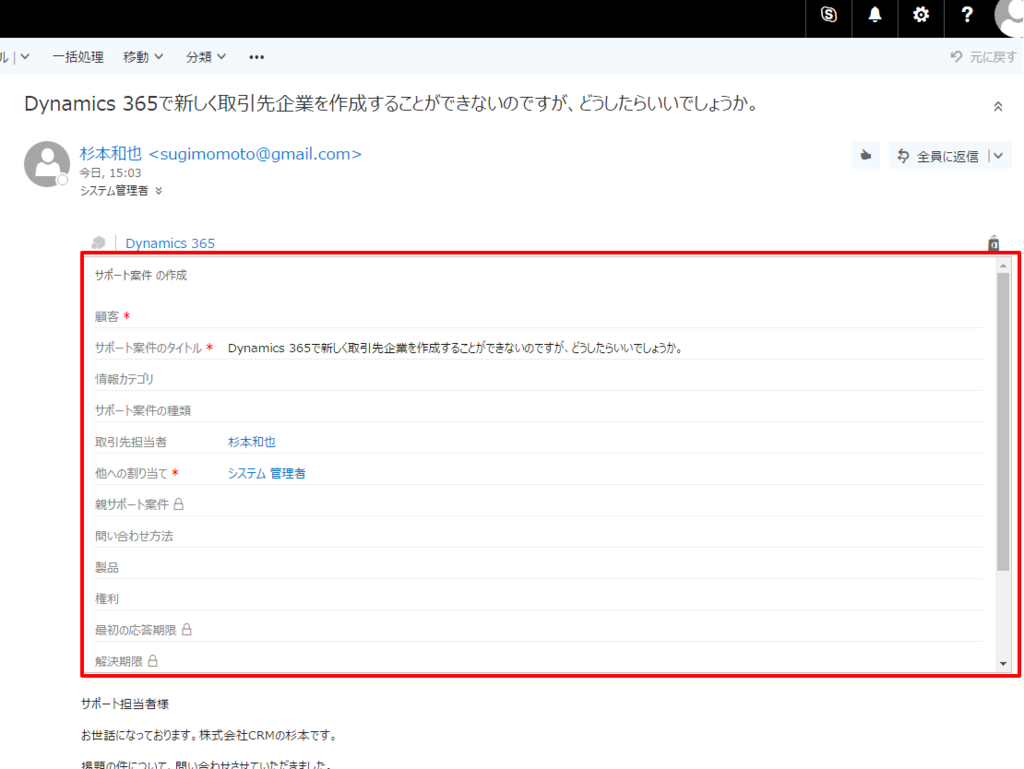Screen dimensions: 1024x769
Task: Click the record icon above the case form
Action: (x=993, y=244)
